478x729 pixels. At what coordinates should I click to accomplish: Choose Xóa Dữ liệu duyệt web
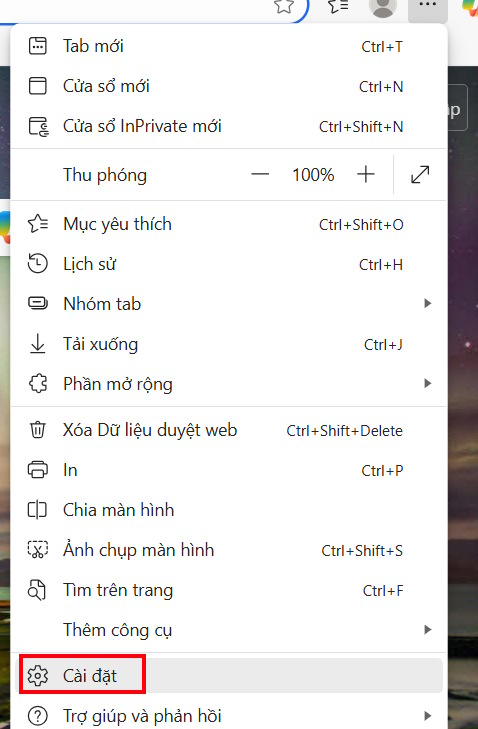(228, 430)
